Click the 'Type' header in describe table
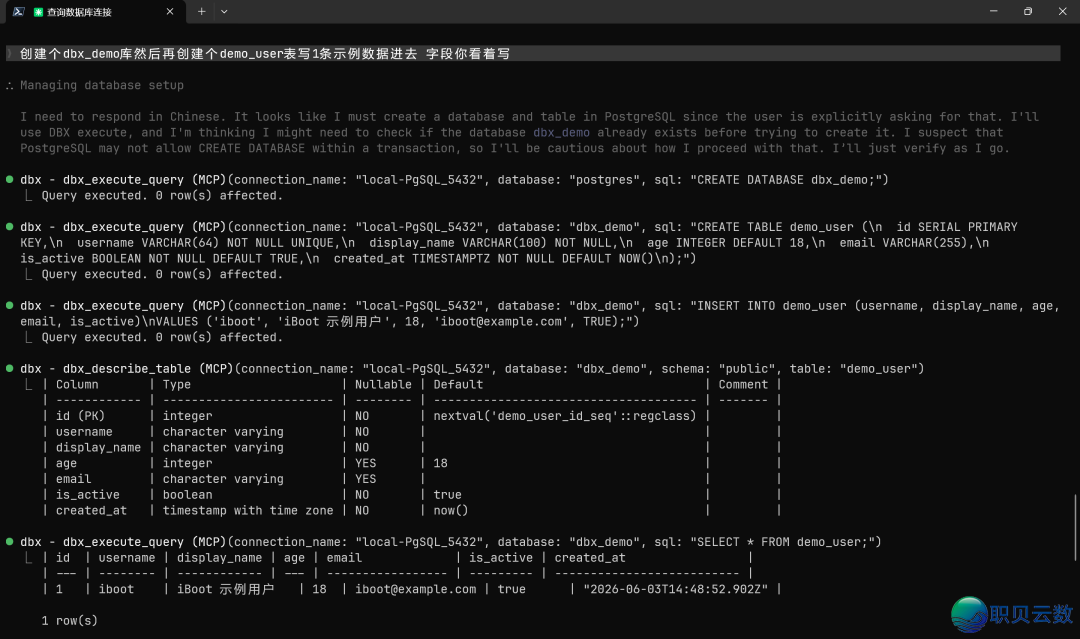The height and width of the screenshot is (639, 1080). [176, 385]
